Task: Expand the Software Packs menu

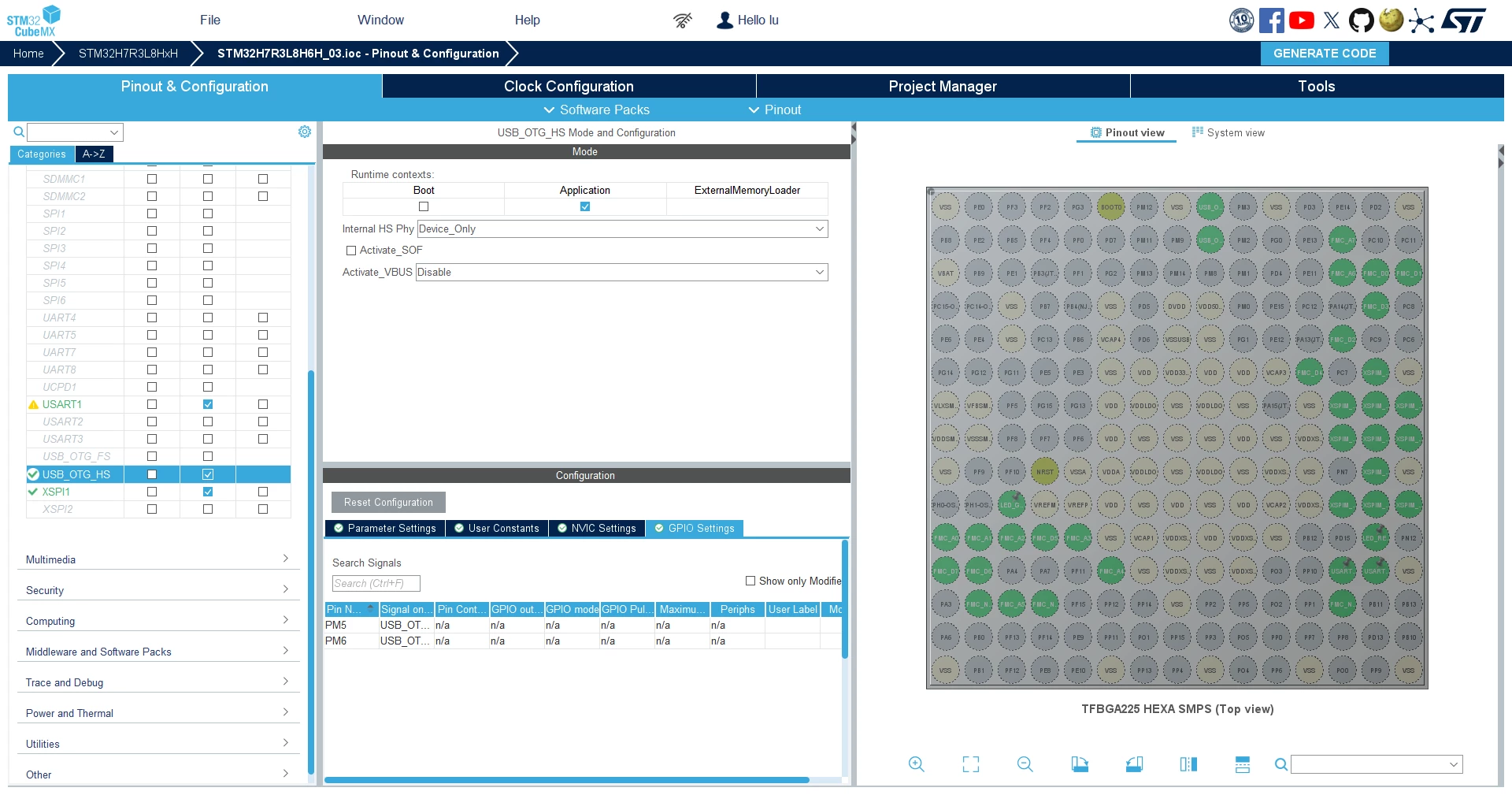Action: coord(597,110)
